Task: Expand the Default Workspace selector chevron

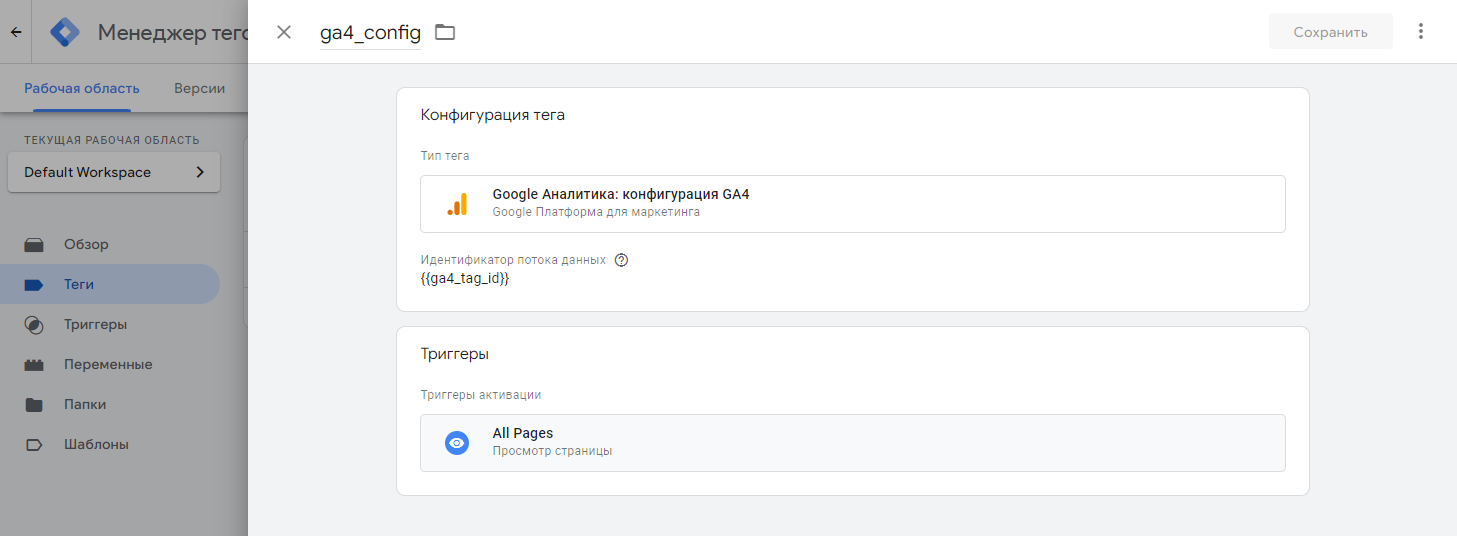Action: (200, 172)
